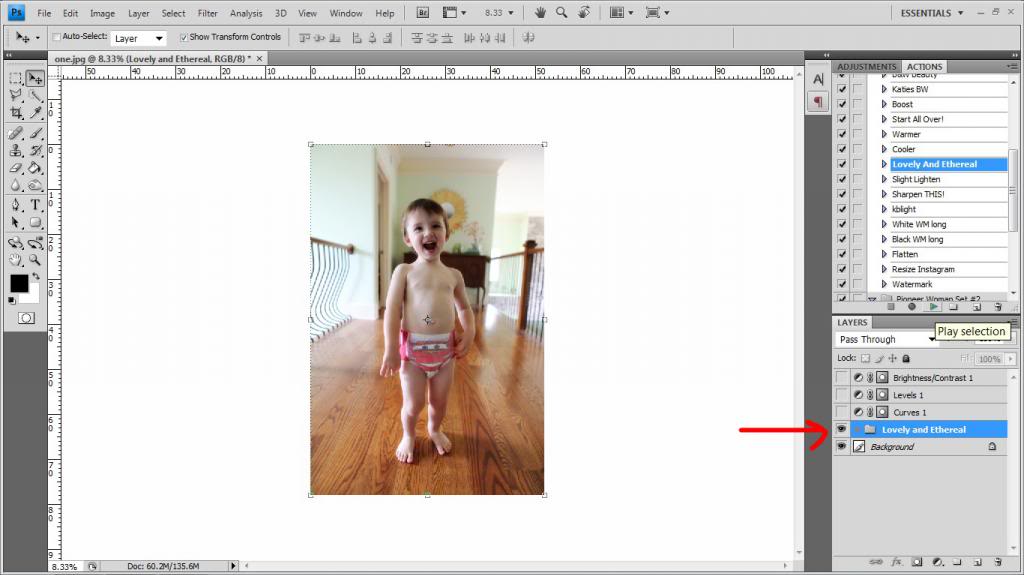1024x575 pixels.
Task: Hide the Background layer
Action: 841,446
